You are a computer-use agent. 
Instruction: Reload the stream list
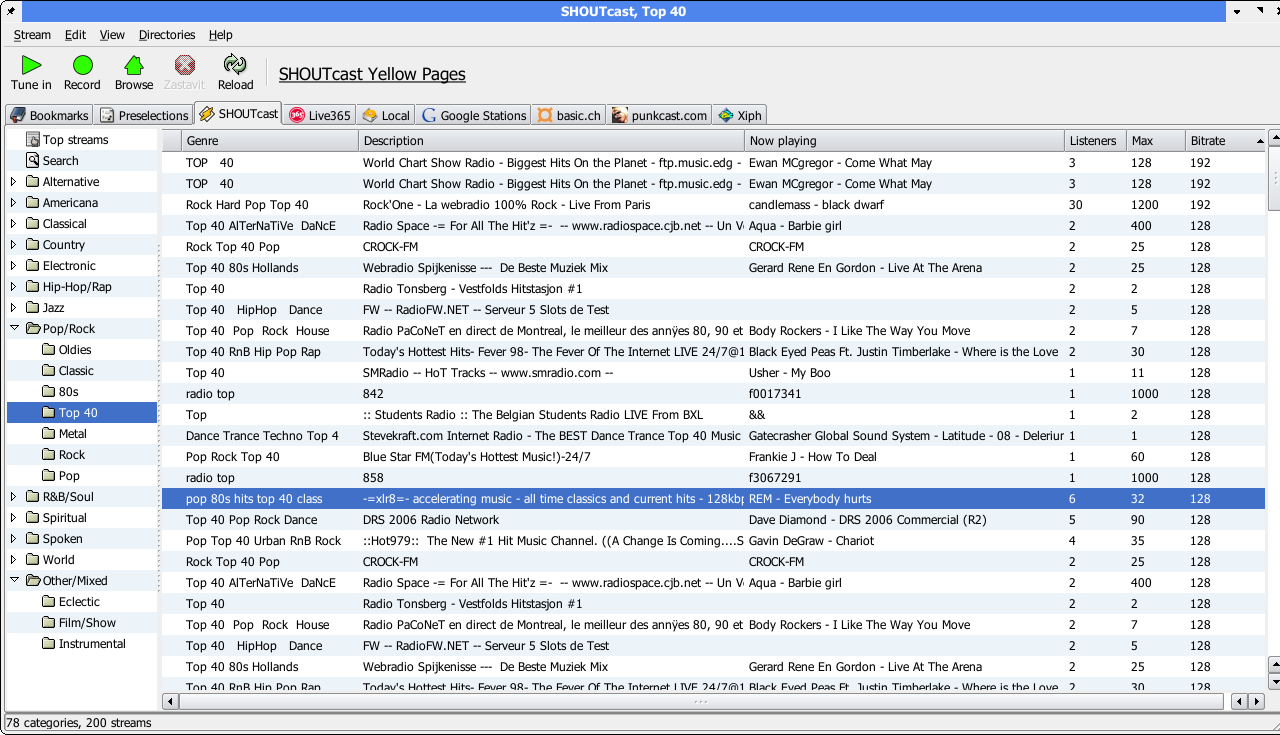click(235, 65)
